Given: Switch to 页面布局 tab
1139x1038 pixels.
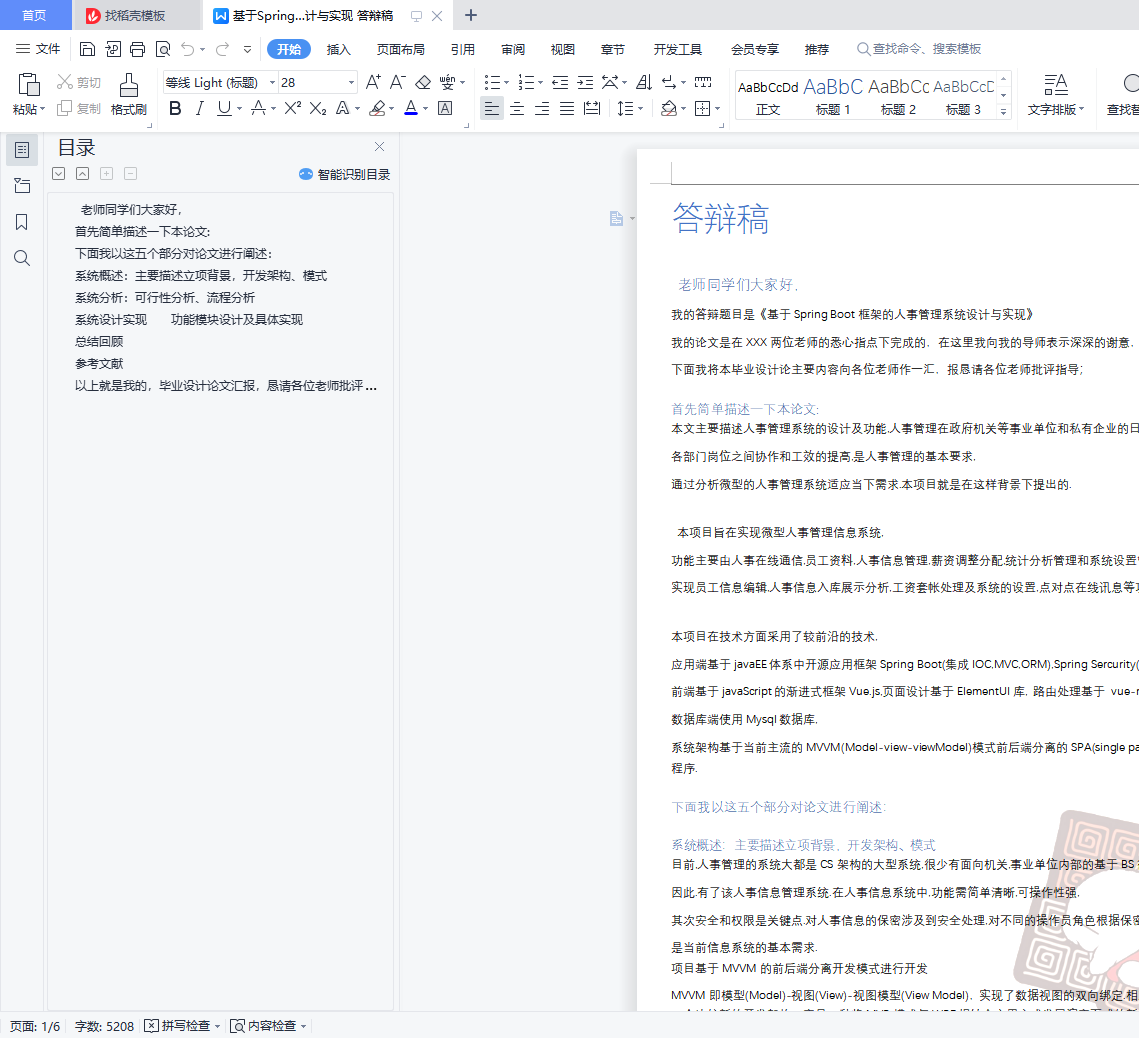Looking at the screenshot, I should (400, 49).
